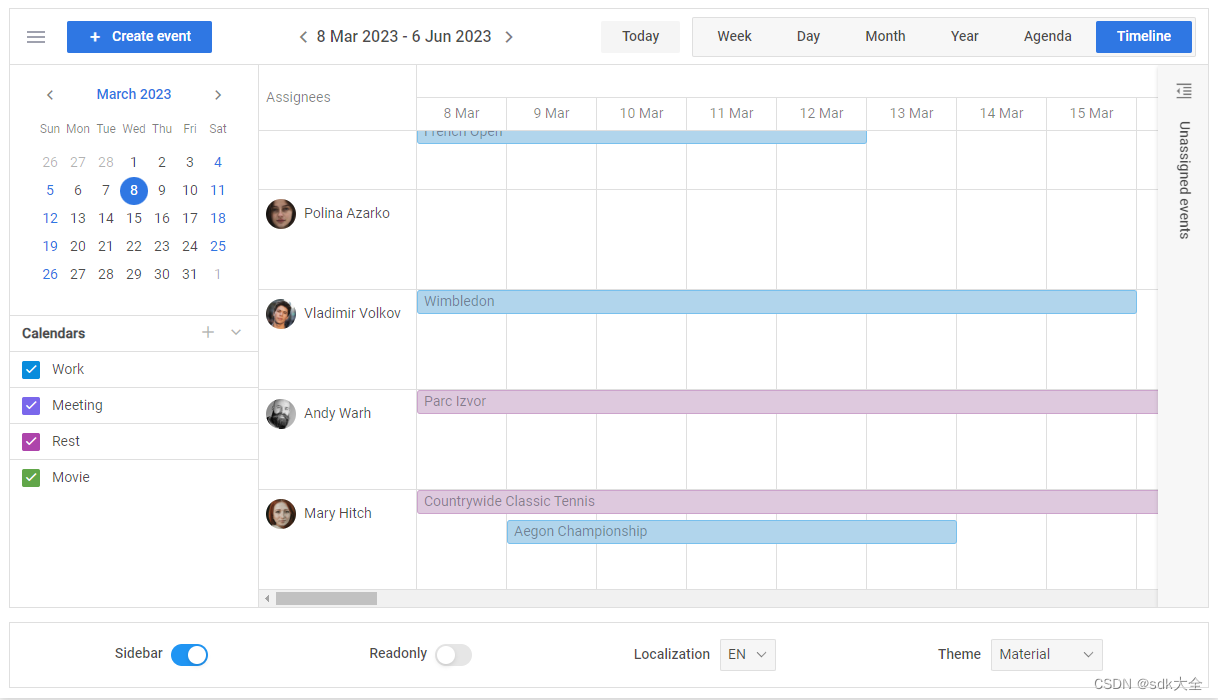Screen dimensions: 1218x700
Task: Click the Polina Azarko name
Action: (x=347, y=214)
